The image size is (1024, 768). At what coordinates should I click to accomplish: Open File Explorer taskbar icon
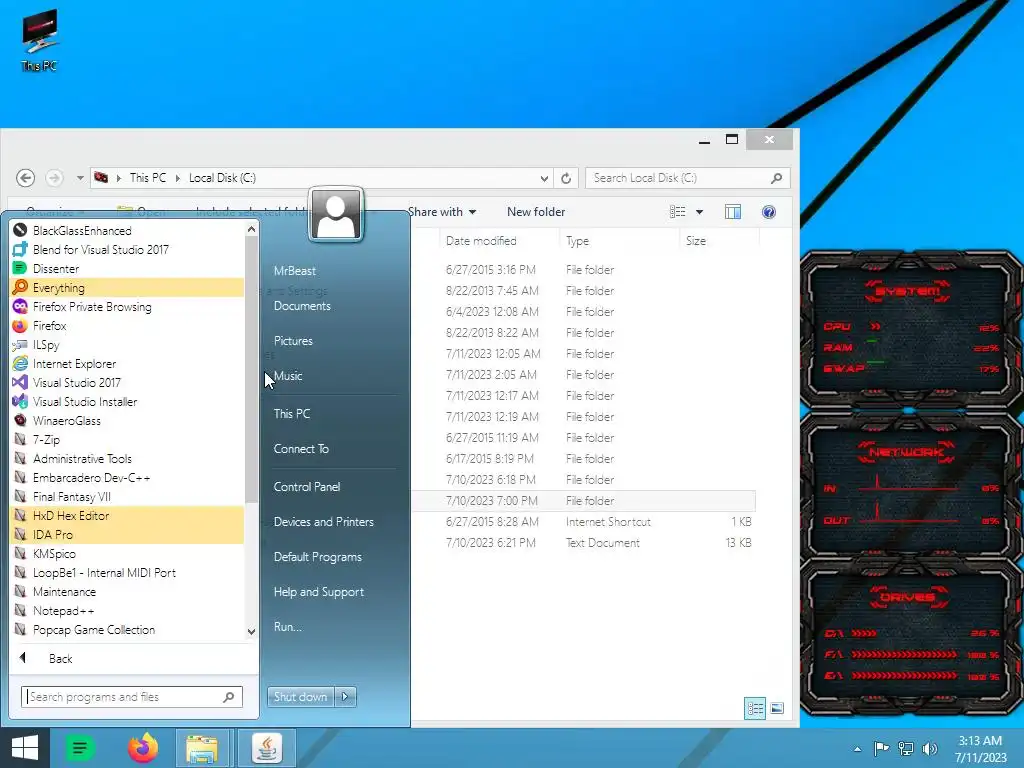[x=202, y=748]
